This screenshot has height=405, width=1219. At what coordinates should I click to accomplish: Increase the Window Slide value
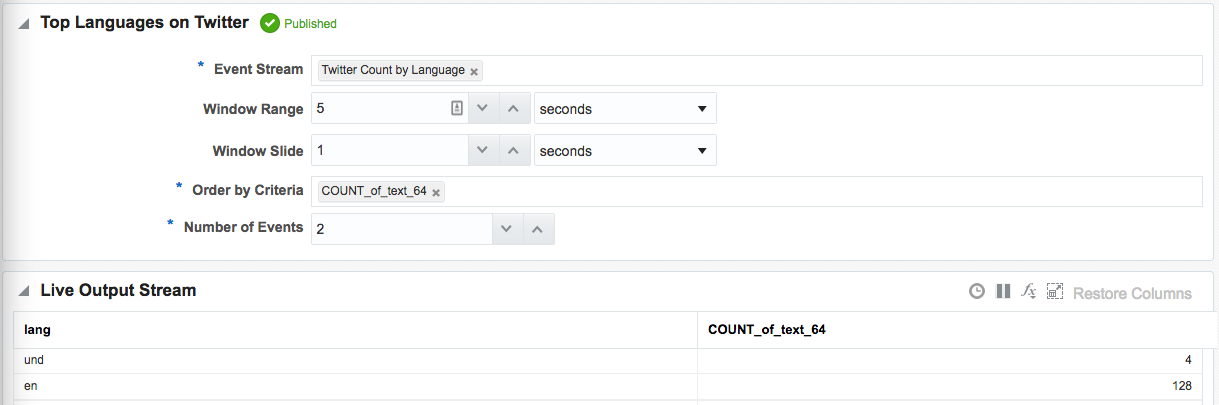(x=513, y=150)
